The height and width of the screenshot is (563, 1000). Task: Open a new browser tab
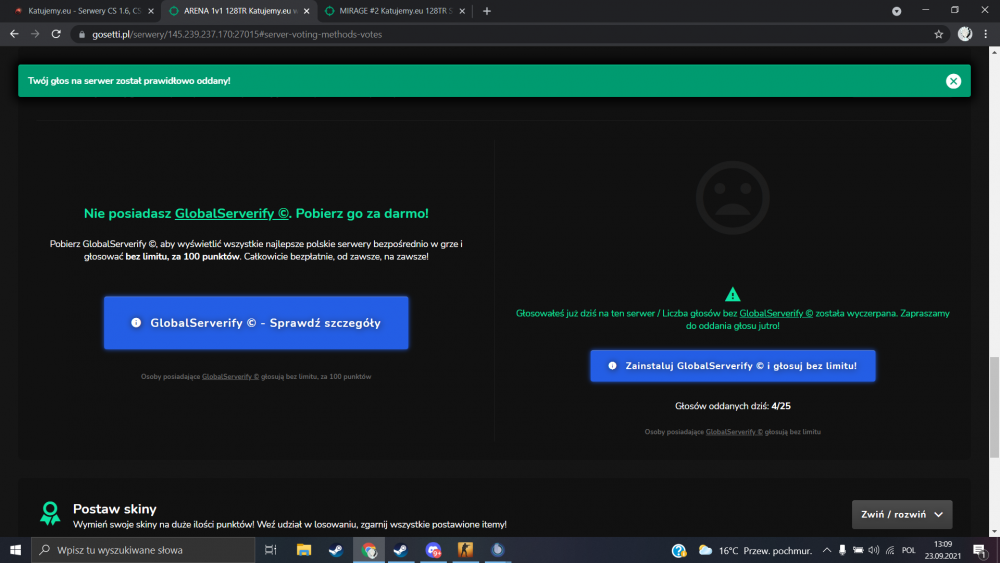487,11
